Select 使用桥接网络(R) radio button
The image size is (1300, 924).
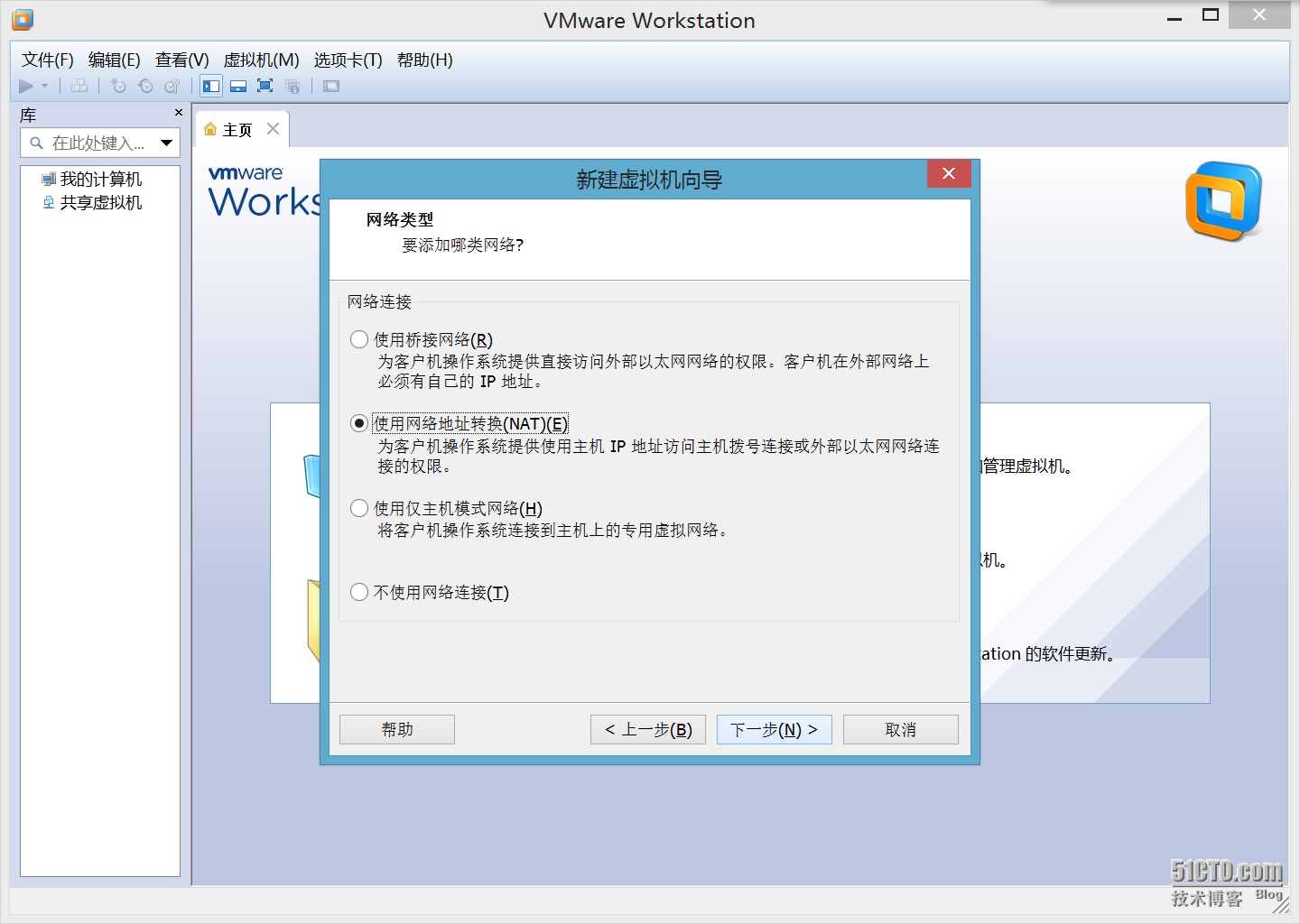tap(359, 339)
